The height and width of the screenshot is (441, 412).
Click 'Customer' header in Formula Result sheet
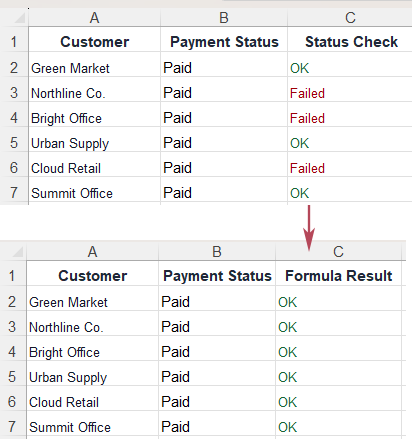pos(92,273)
